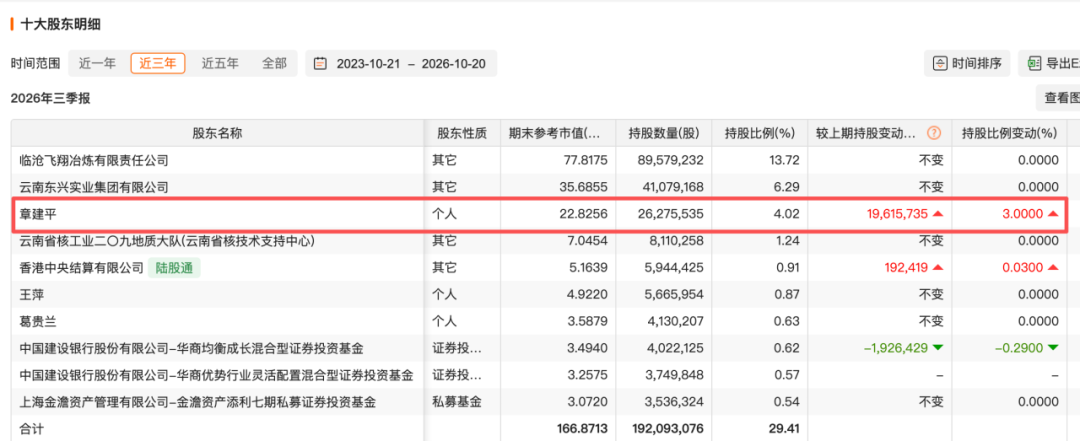
Task: Click shareholder 云南东兴实业集团有限公司
Action: tap(94, 187)
